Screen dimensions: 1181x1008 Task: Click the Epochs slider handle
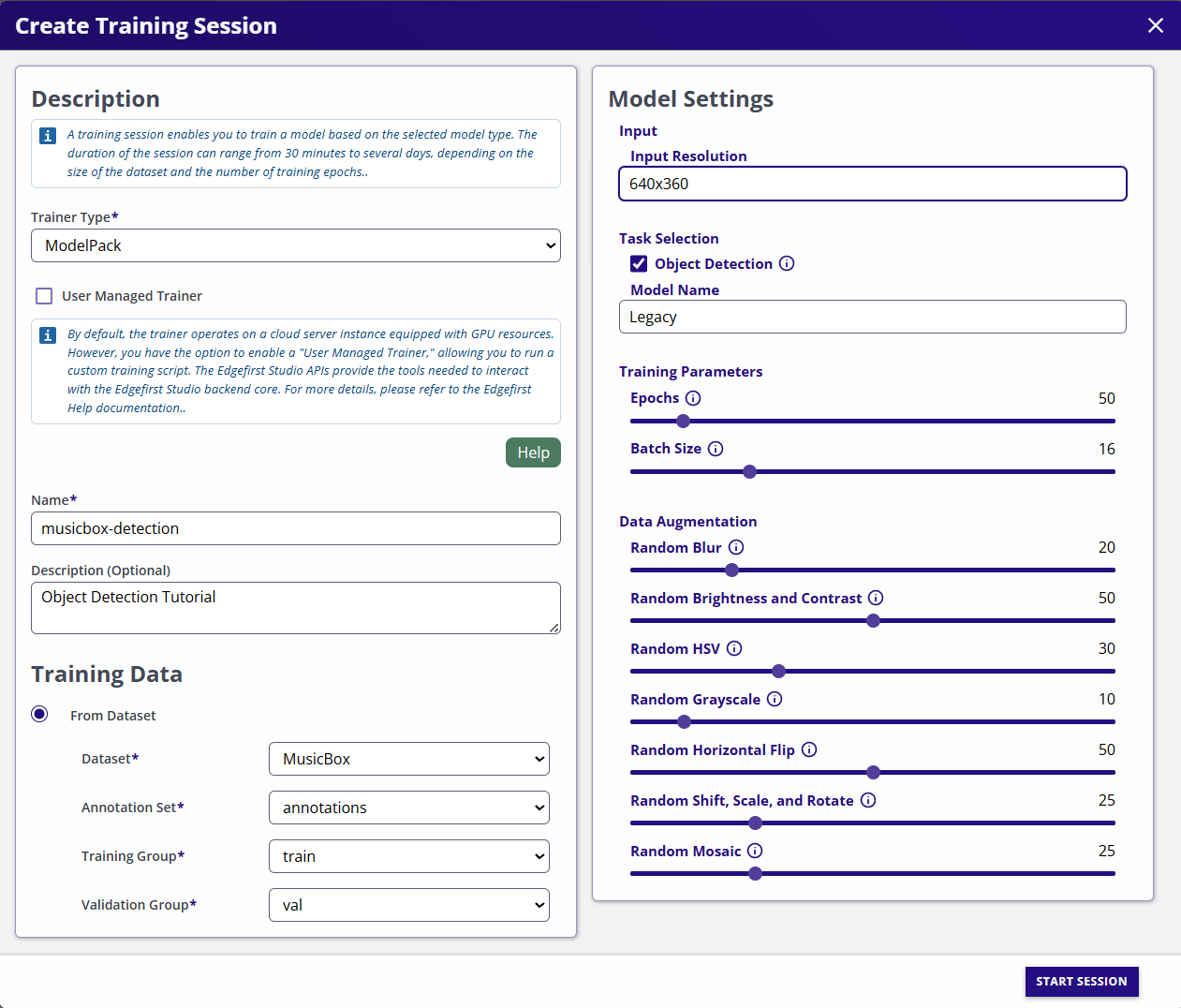[x=683, y=422]
